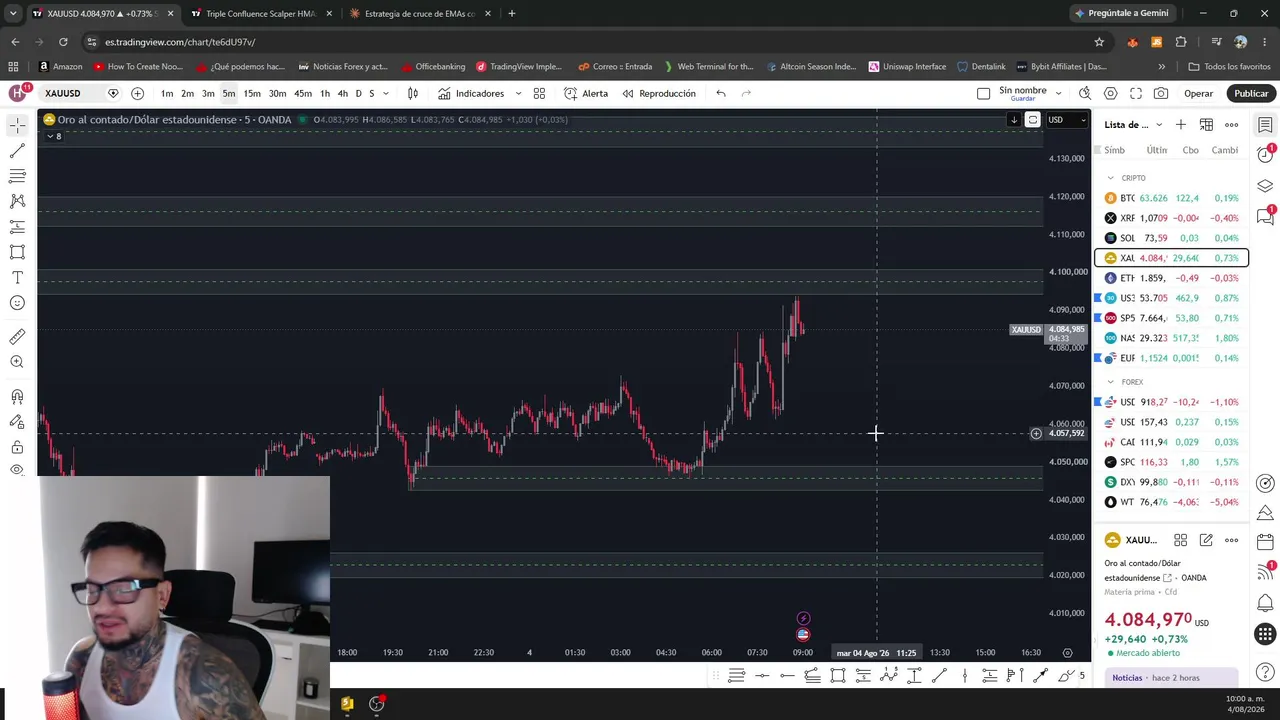Open the Todos los favoritos bookmarks folder

pos(1229,67)
